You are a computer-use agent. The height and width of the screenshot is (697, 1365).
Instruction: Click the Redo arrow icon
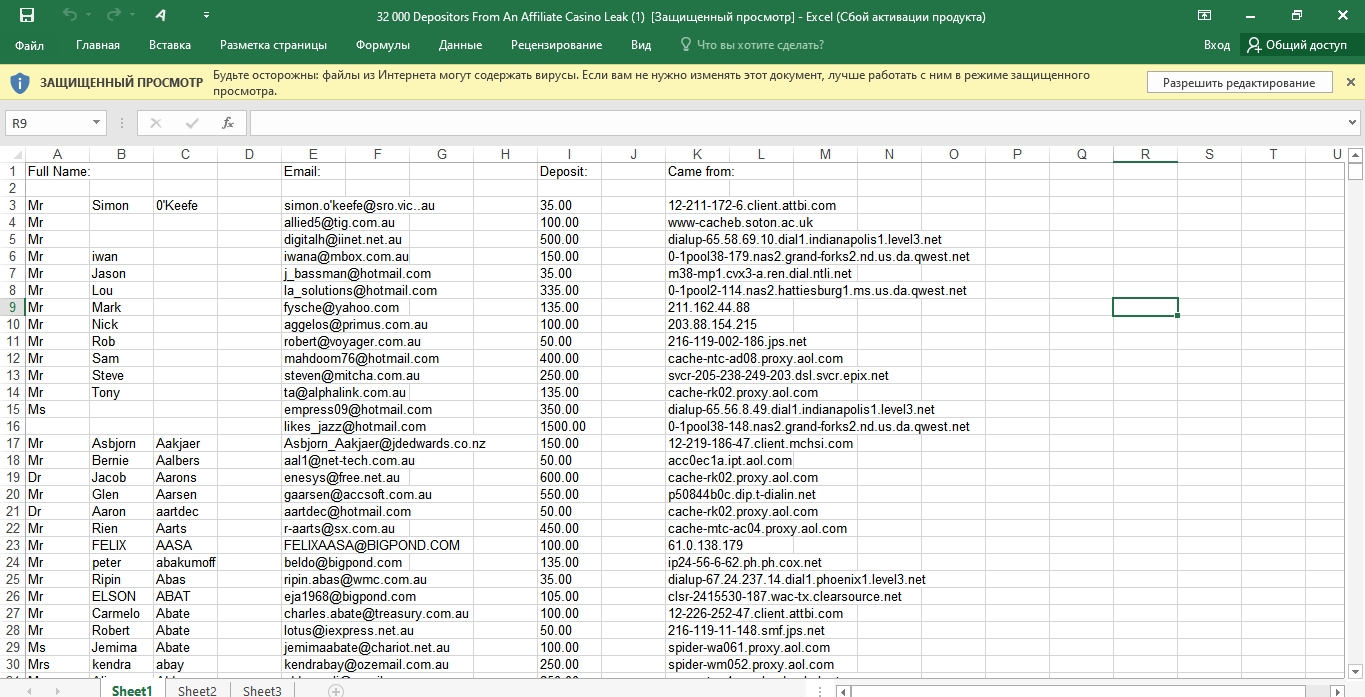113,16
